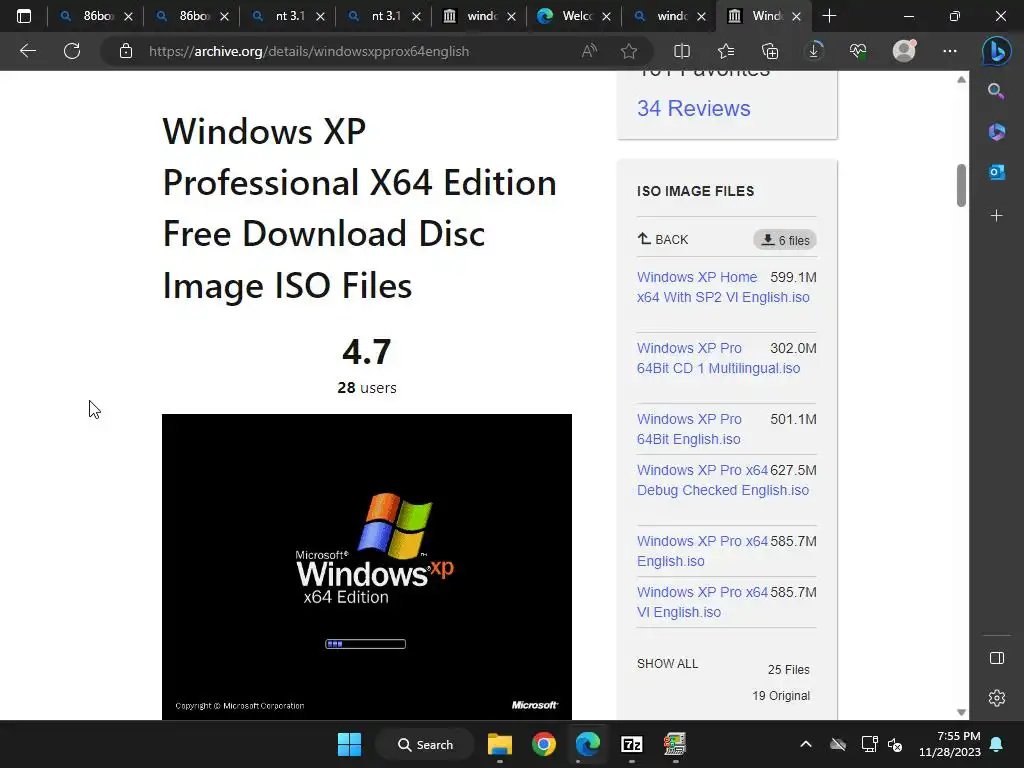Image resolution: width=1024 pixels, height=768 pixels.
Task: Click the taskbar Search box
Action: click(425, 744)
